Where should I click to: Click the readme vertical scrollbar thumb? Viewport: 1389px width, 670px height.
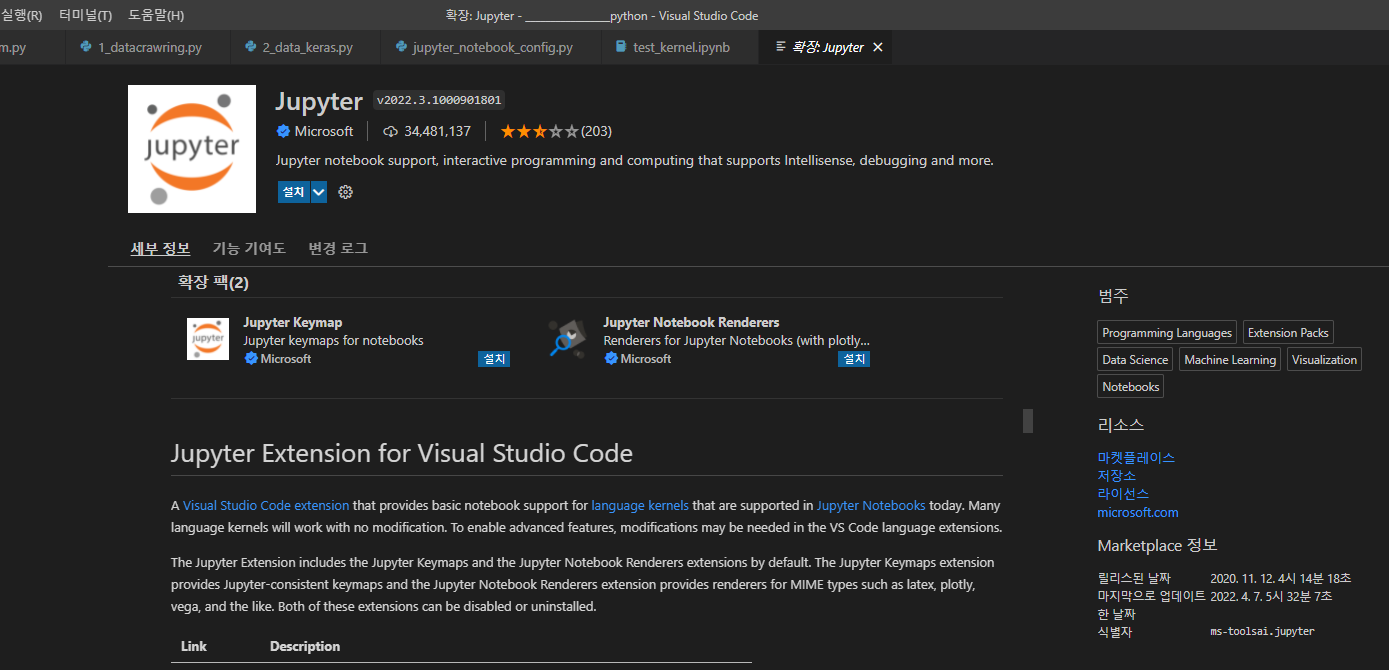1027,421
